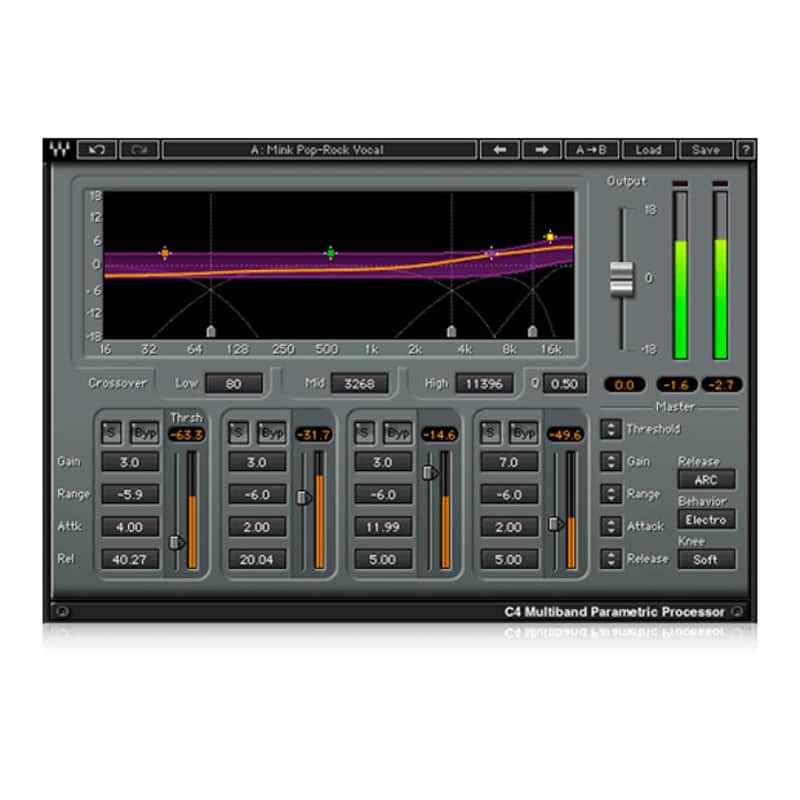
Task: Click the mid crossover handle near 4k
Action: 452,332
